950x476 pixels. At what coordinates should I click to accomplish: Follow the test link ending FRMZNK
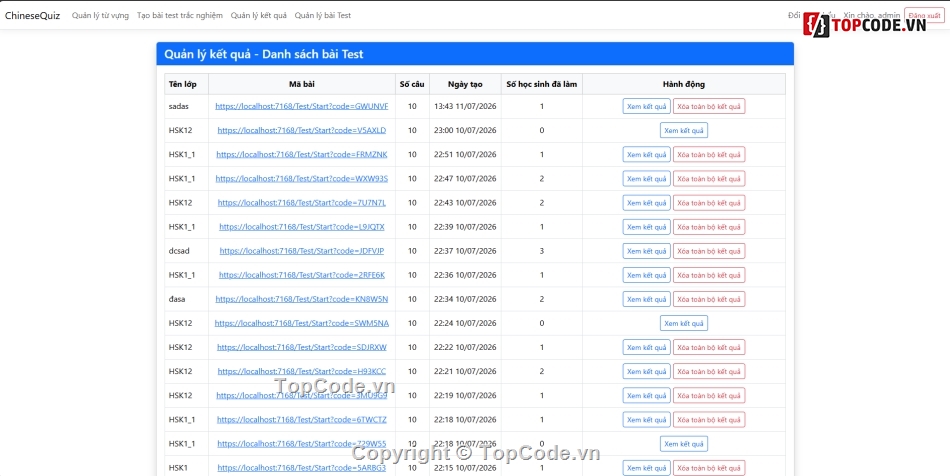click(x=302, y=154)
